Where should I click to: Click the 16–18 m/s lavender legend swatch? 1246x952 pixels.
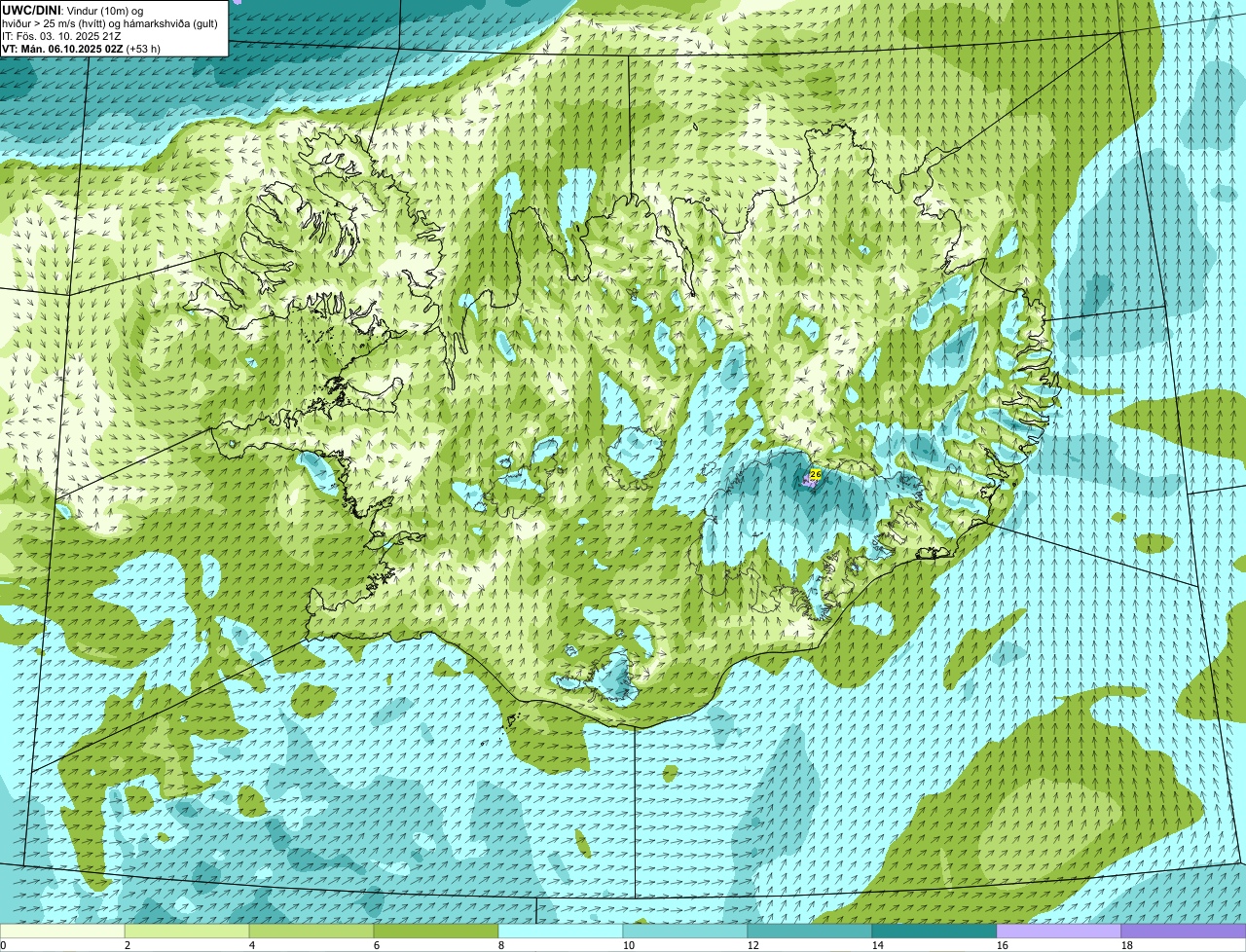(1059, 931)
